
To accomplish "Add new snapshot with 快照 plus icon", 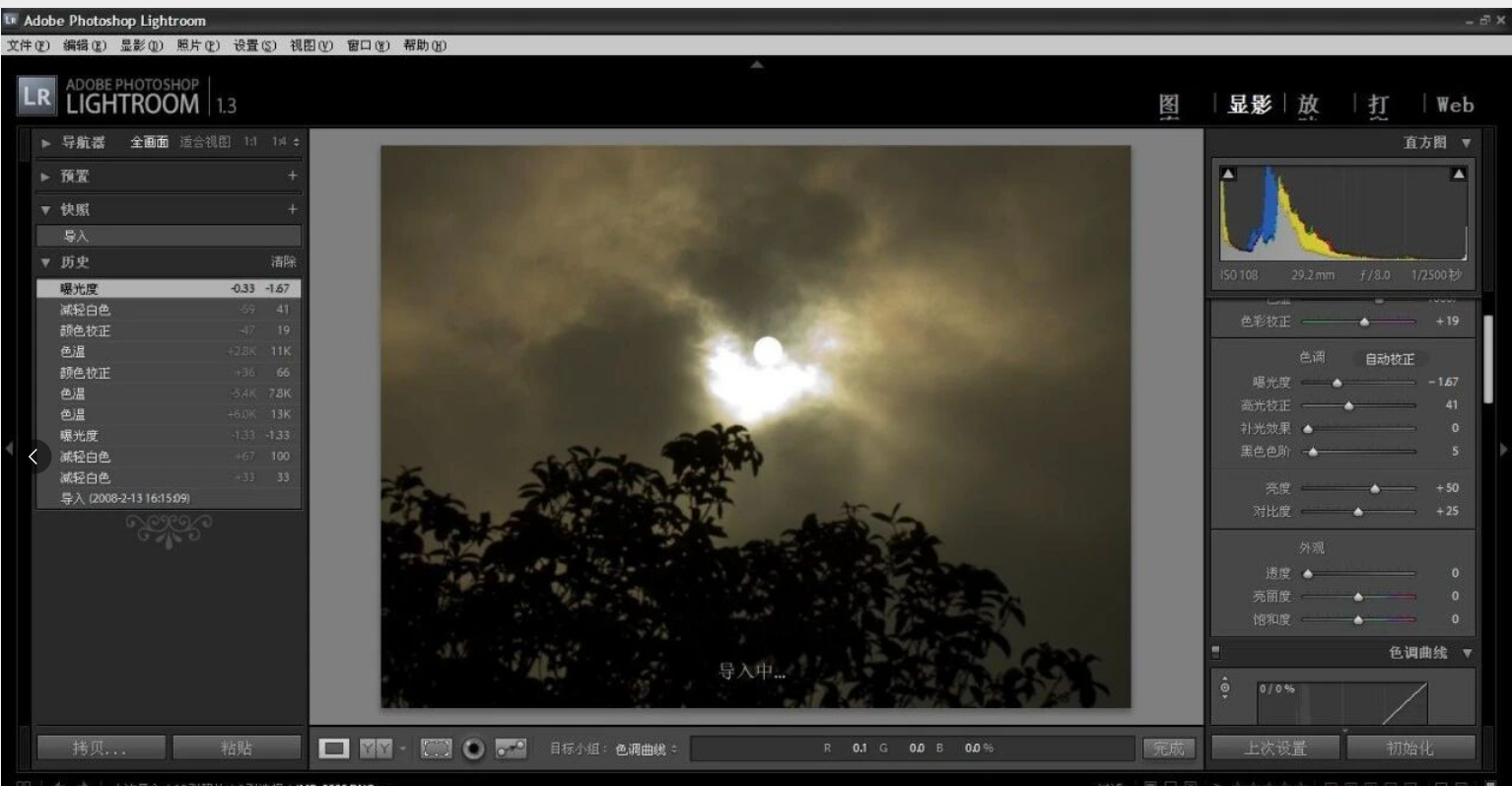I will point(292,209).
